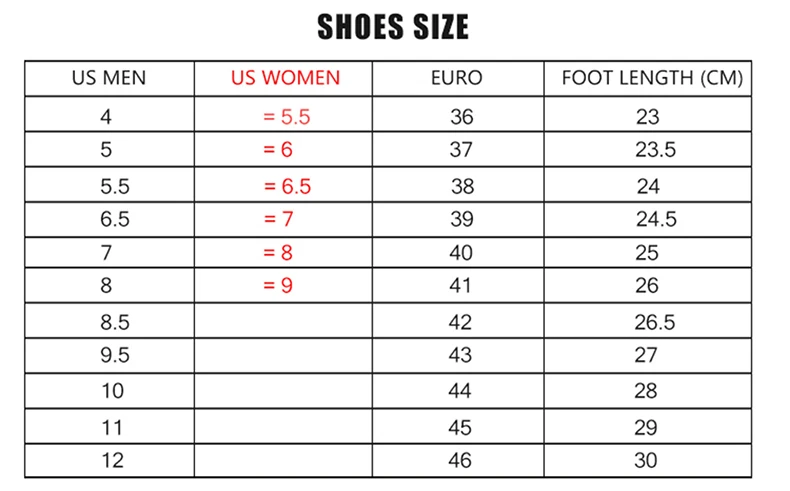Select the red = 6.5 value
The image size is (790, 491).
tap(287, 186)
